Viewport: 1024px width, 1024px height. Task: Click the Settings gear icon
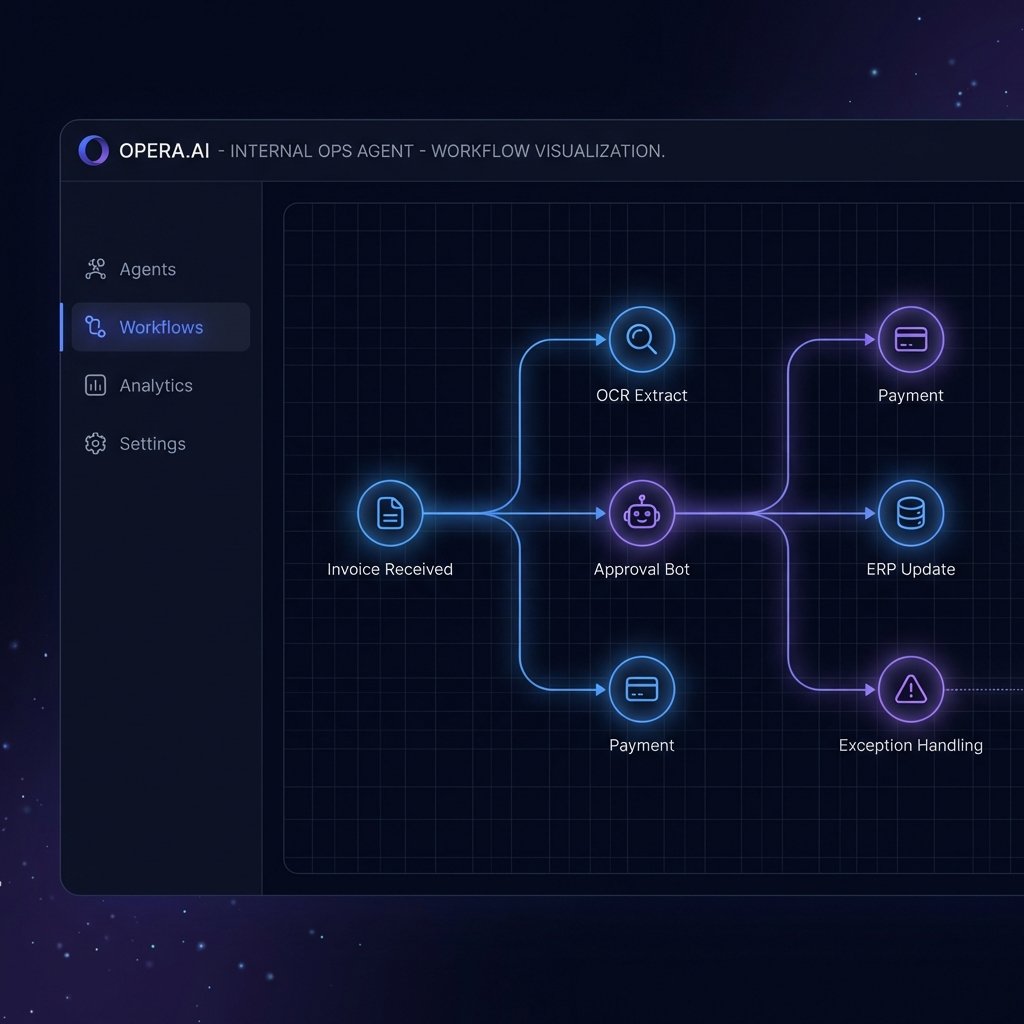95,443
